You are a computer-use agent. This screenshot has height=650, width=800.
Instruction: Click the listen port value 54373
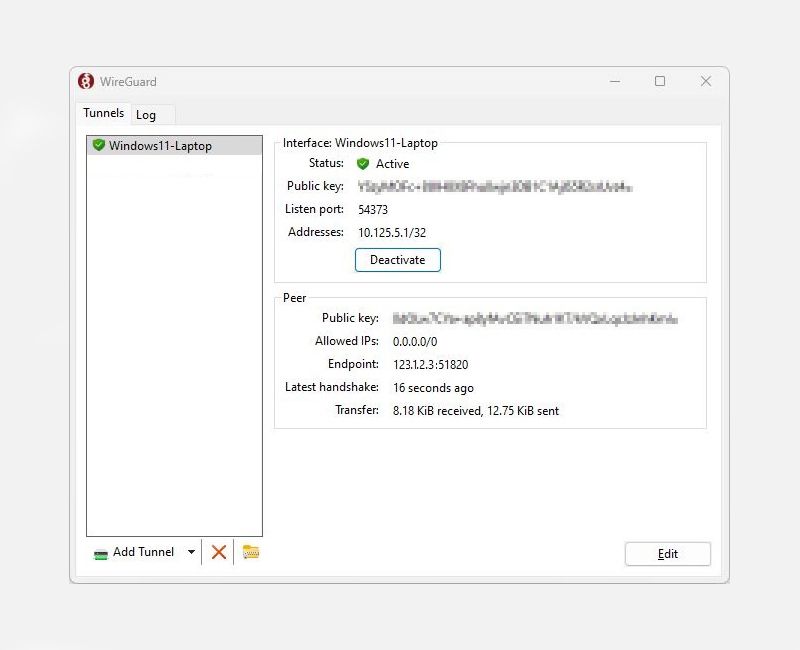pos(370,209)
